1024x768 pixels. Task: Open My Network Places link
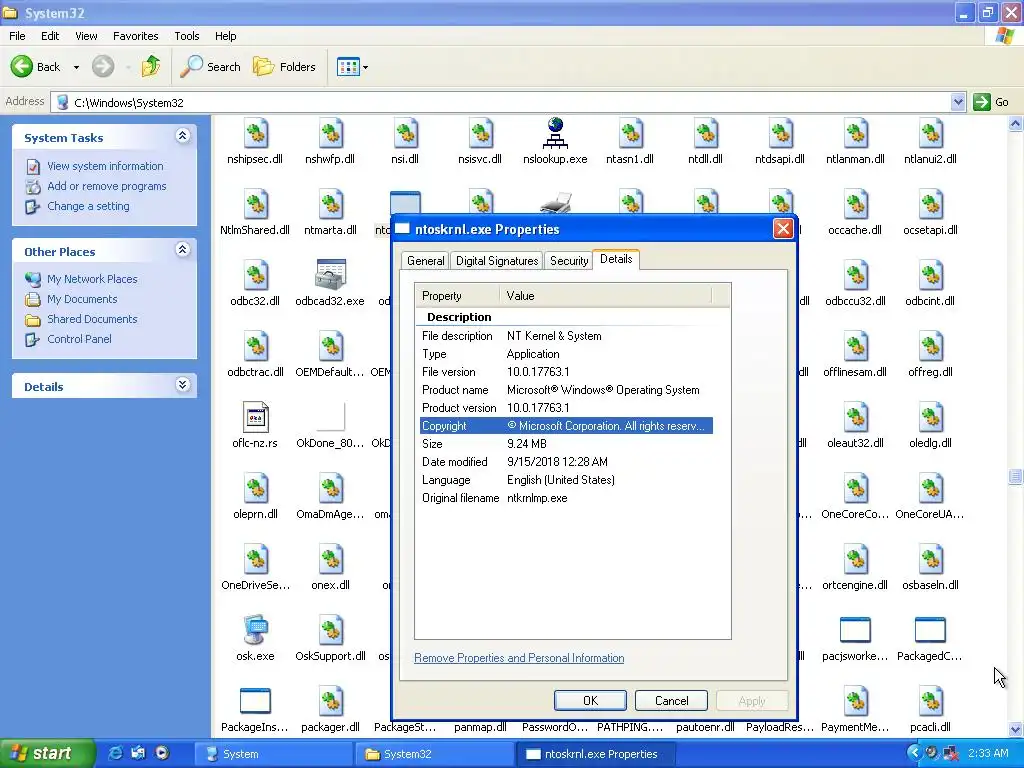tap(92, 279)
